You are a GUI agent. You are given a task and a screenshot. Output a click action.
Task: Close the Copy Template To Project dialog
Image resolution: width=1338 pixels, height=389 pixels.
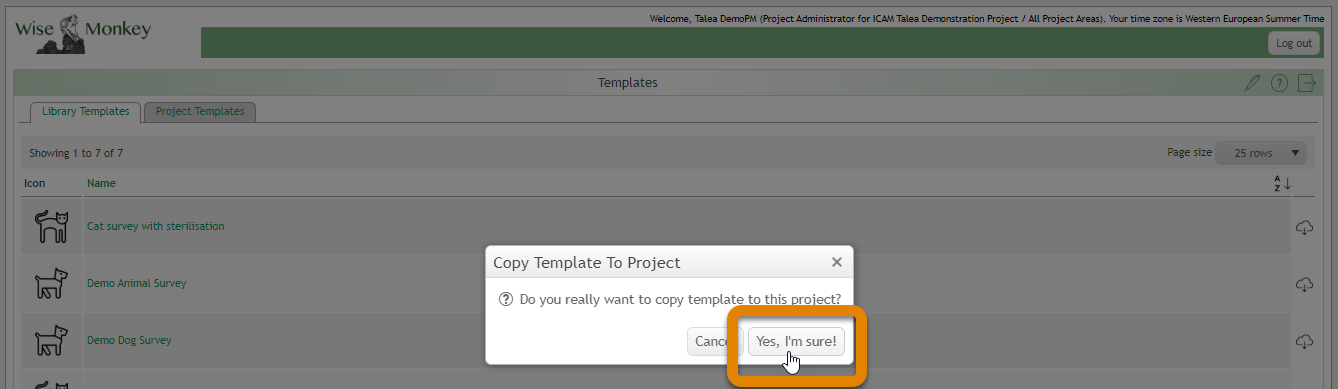pos(836,263)
